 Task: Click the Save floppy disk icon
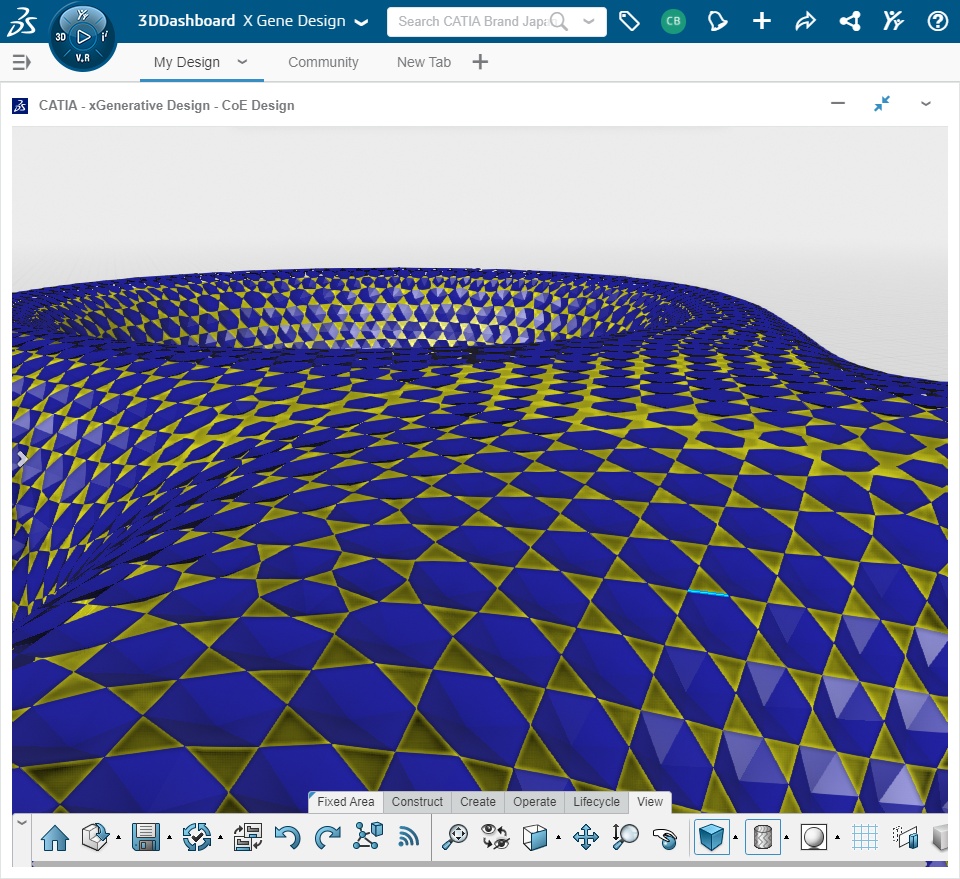pos(146,837)
